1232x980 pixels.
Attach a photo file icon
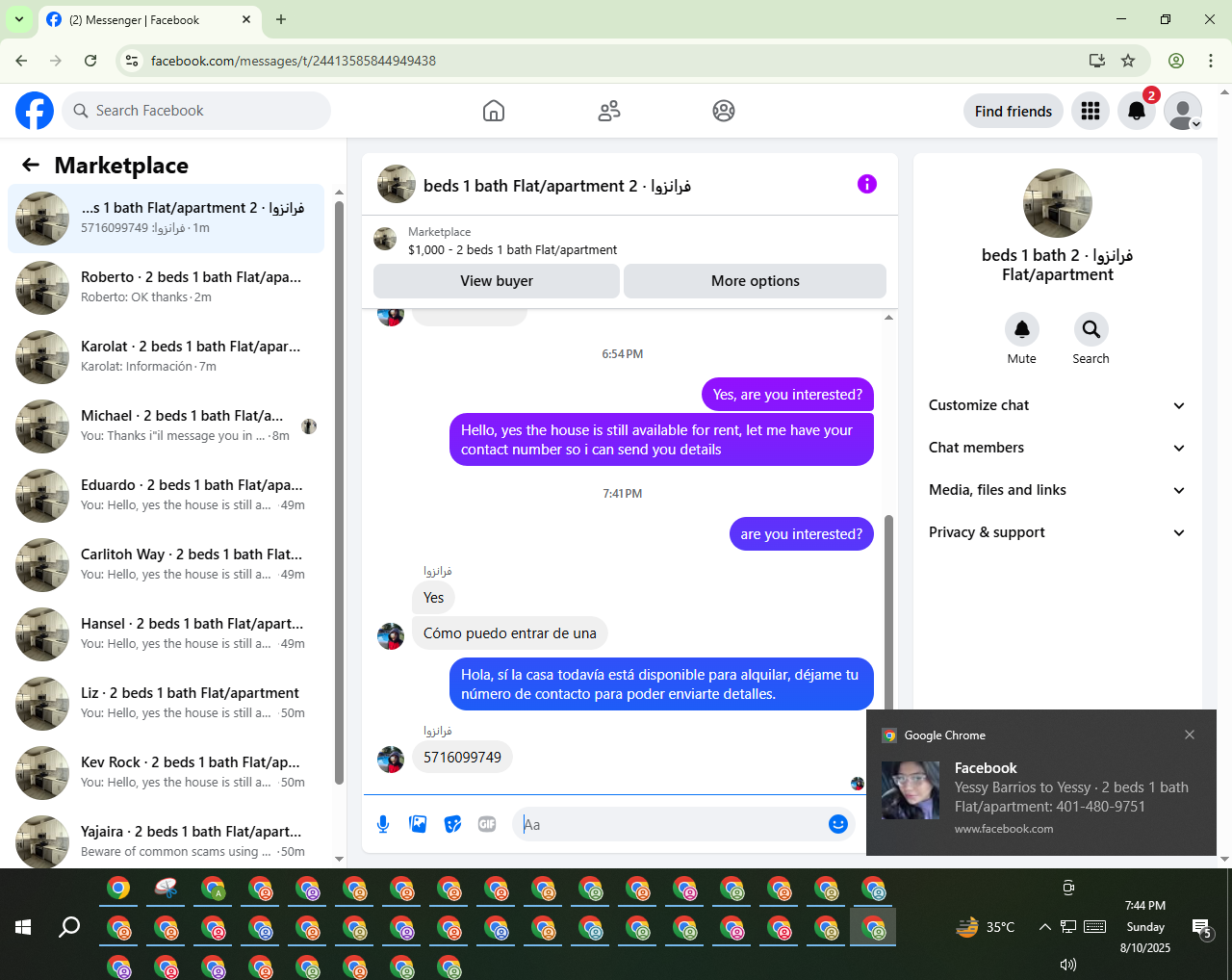418,824
